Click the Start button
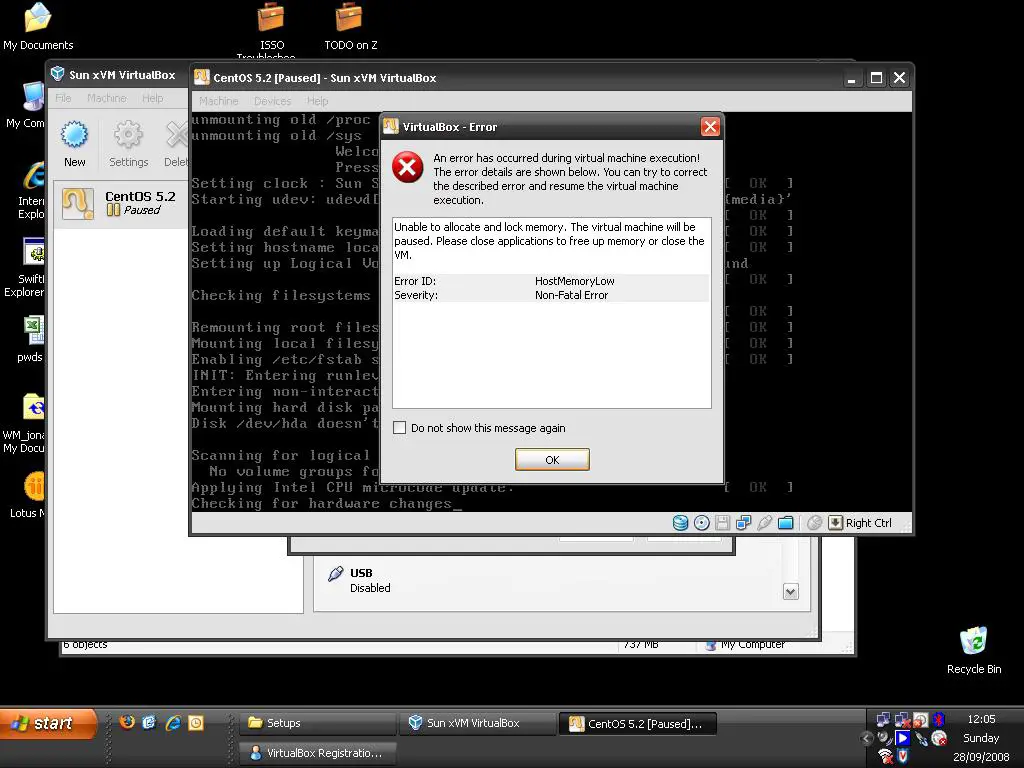 click(x=48, y=723)
